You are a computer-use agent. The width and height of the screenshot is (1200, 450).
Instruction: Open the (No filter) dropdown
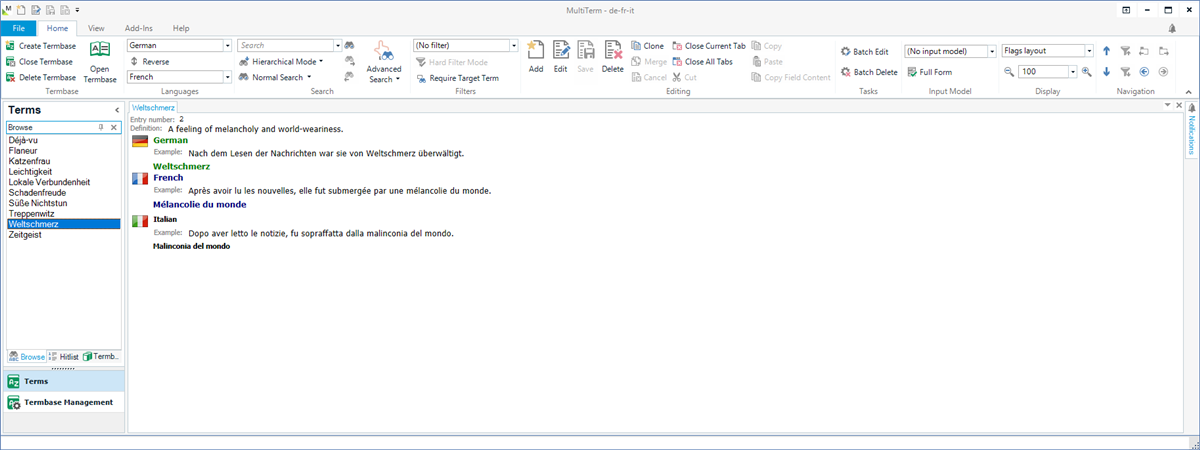(514, 46)
